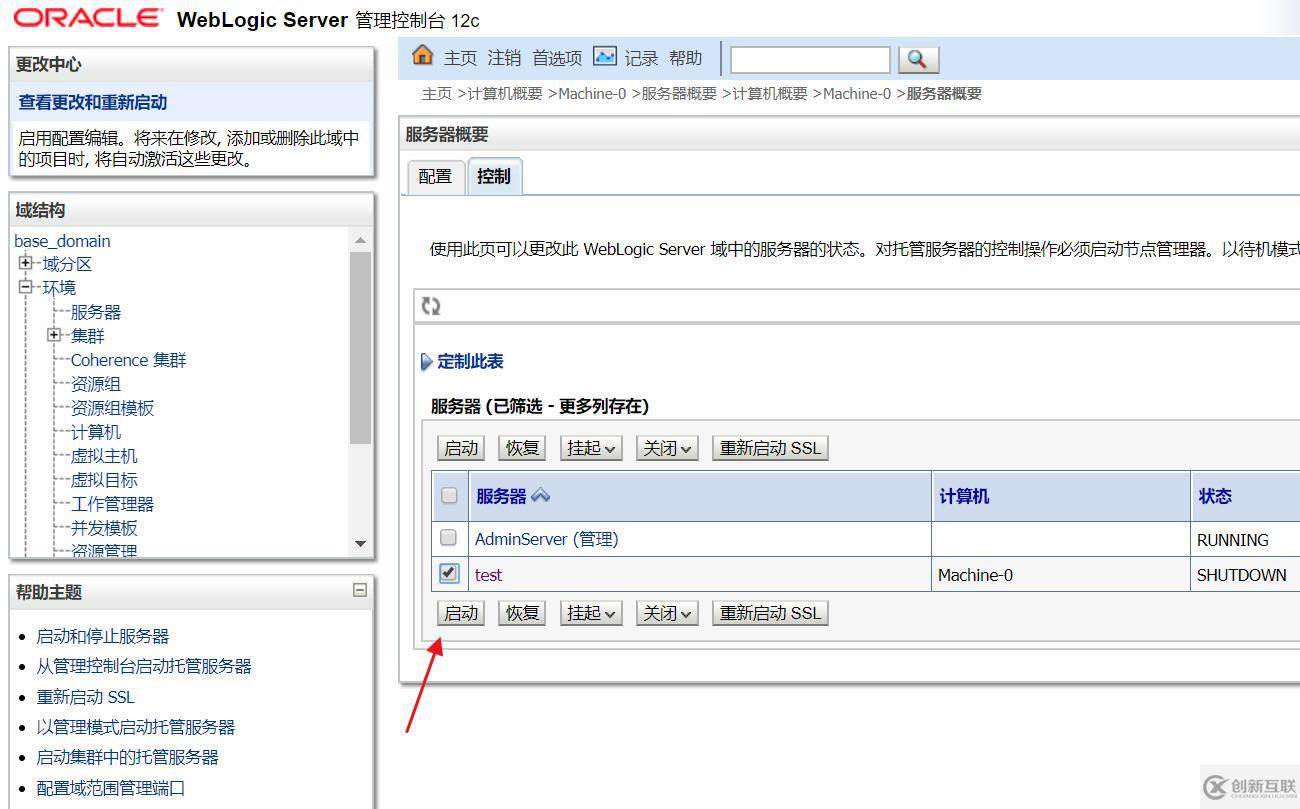Open the bottom 关闭 dropdown button
The height and width of the screenshot is (809, 1300).
coord(667,613)
